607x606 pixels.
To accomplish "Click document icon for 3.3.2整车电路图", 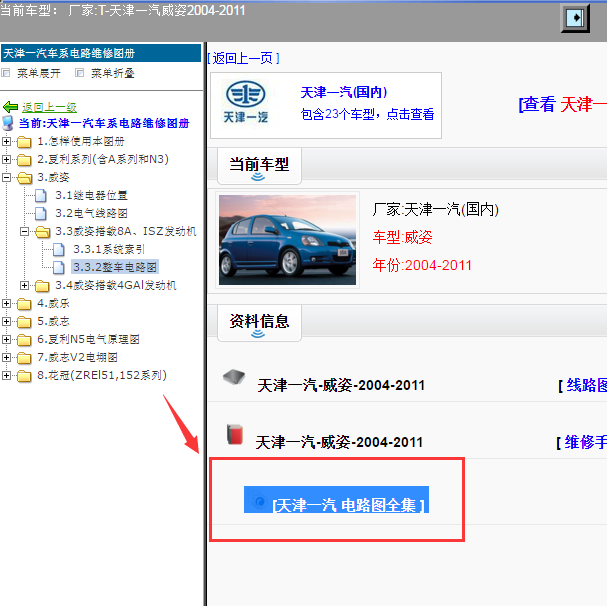I will click(x=58, y=267).
